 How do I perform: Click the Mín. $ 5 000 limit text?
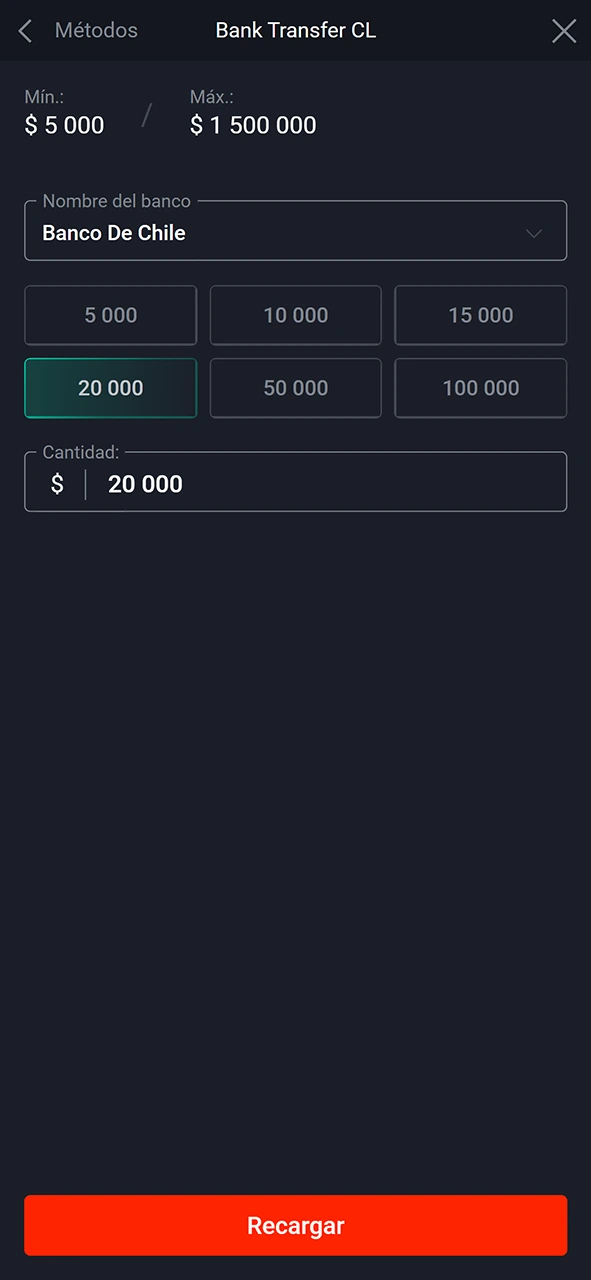(64, 112)
